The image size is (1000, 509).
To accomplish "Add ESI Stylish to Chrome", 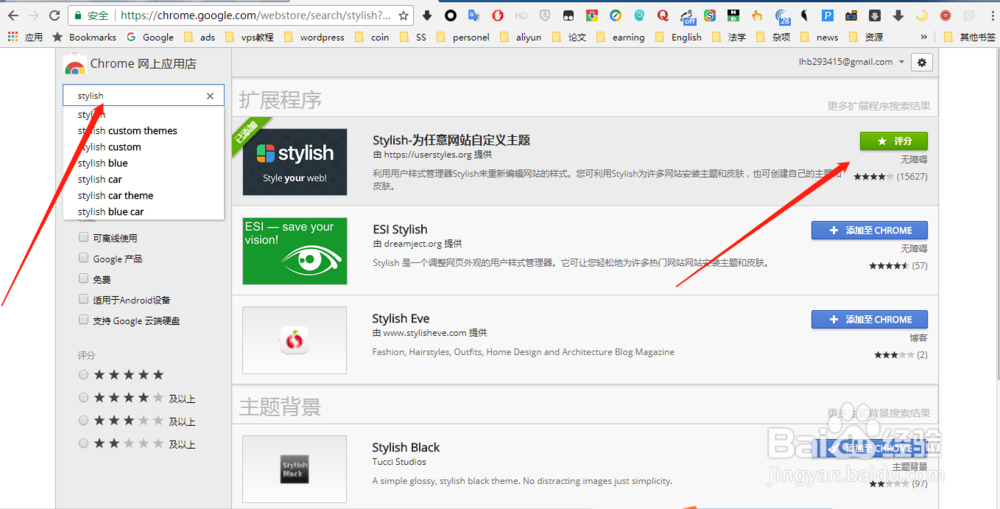I will click(x=869, y=230).
